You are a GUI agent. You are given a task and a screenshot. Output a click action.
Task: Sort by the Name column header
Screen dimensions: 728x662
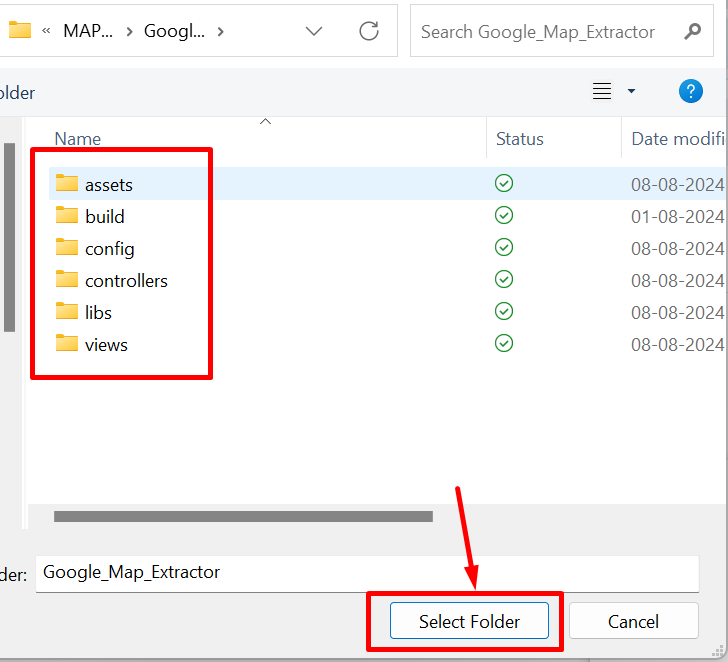pos(78,139)
